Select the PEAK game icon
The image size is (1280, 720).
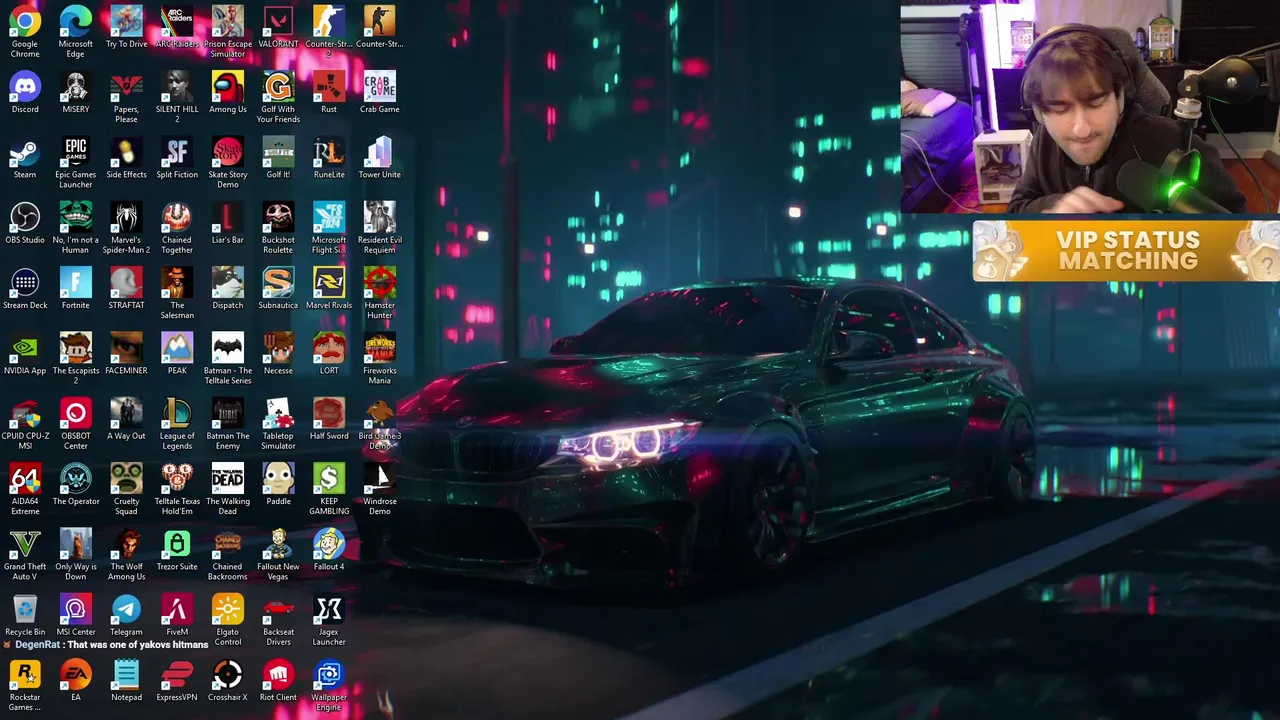(177, 353)
